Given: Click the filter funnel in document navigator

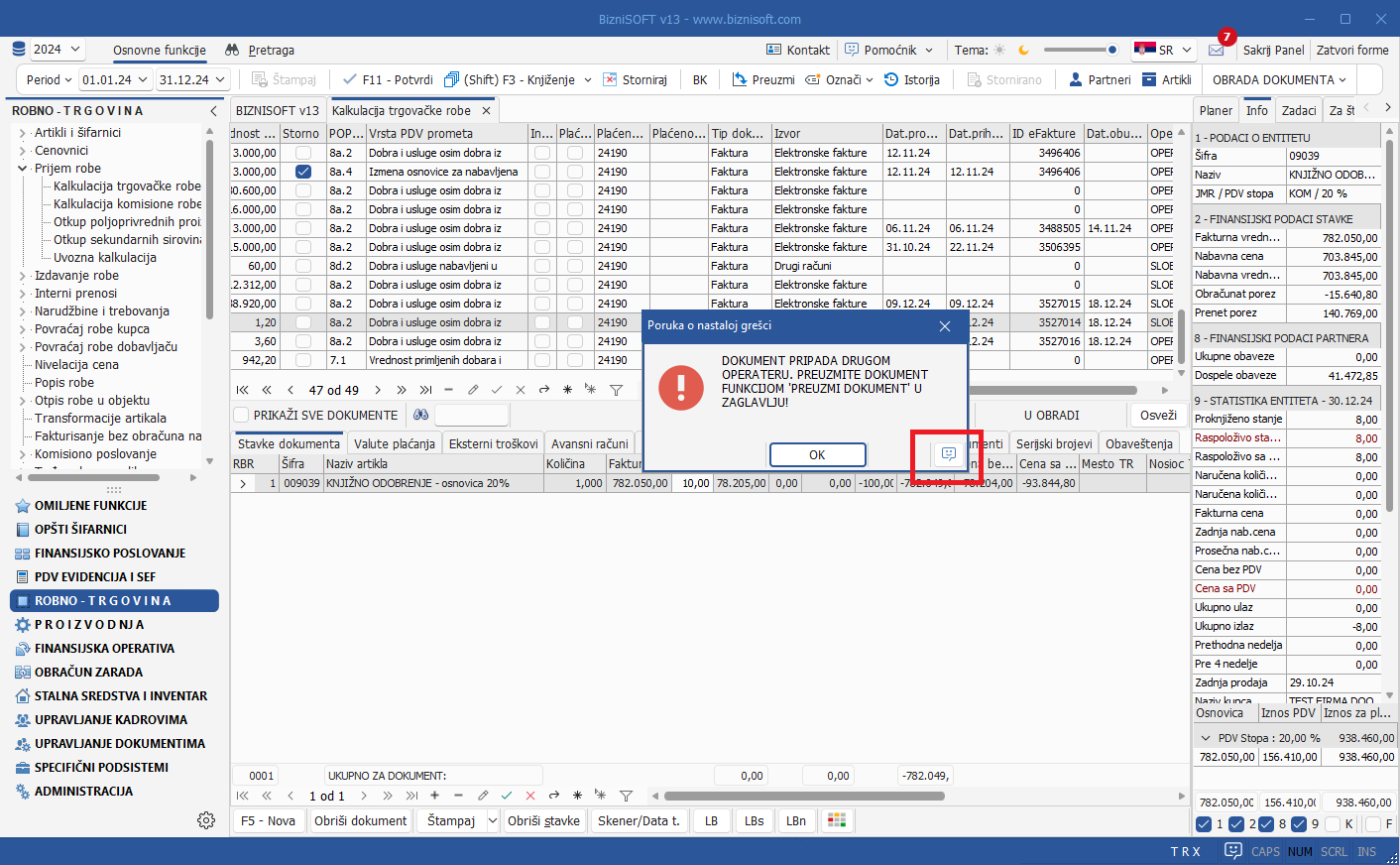Looking at the screenshot, I should point(616,390).
